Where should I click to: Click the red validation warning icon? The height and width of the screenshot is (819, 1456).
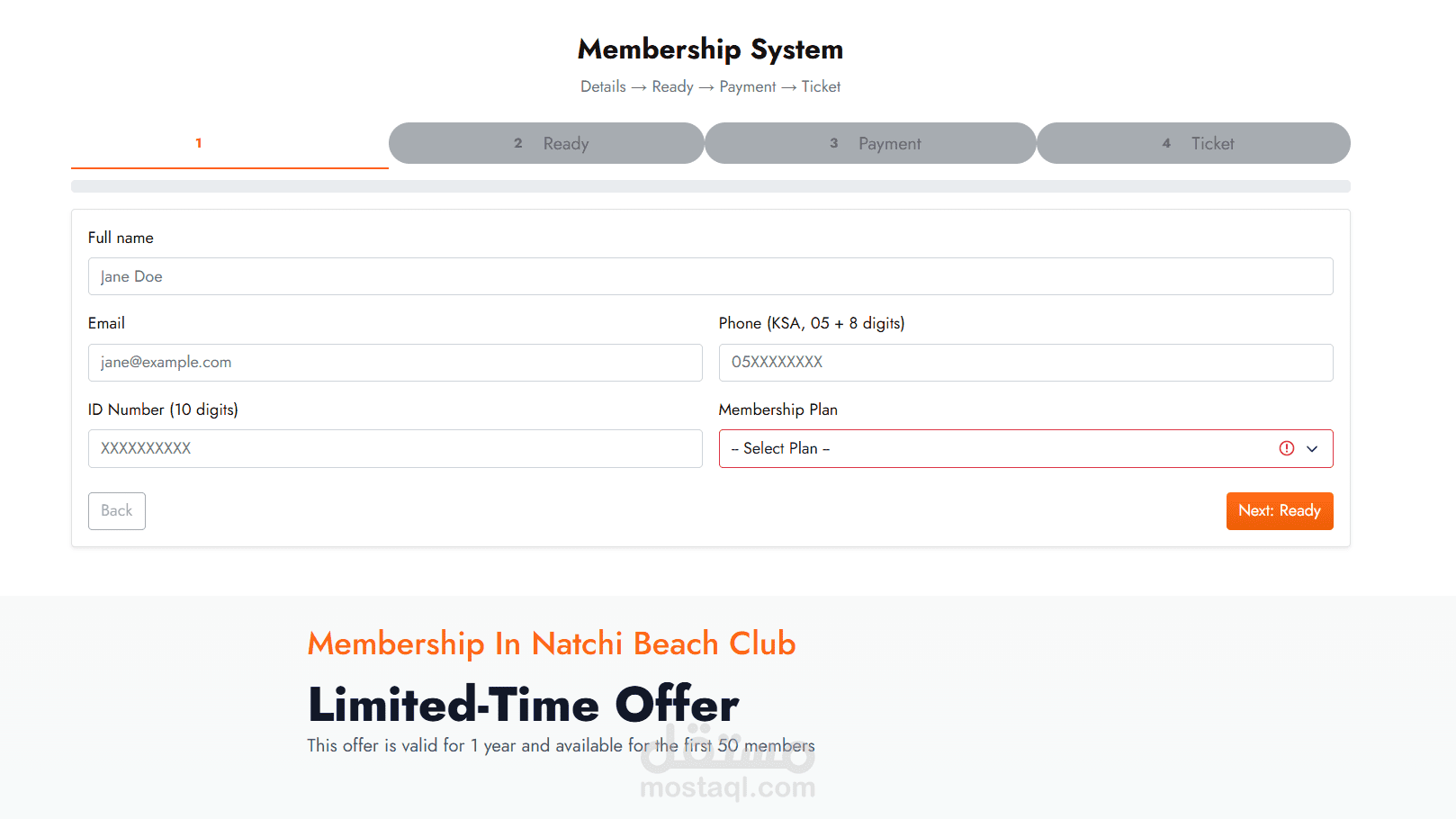pos(1287,448)
